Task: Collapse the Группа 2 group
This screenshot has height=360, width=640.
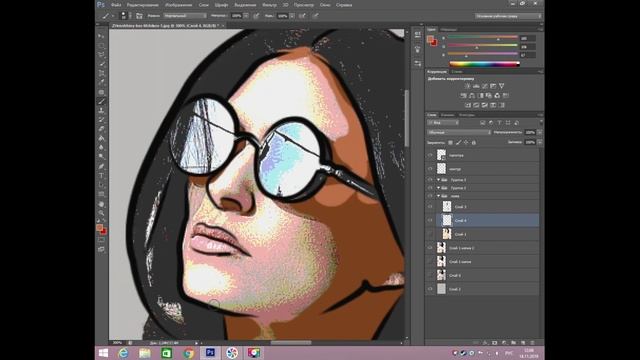Action: [x=439, y=188]
